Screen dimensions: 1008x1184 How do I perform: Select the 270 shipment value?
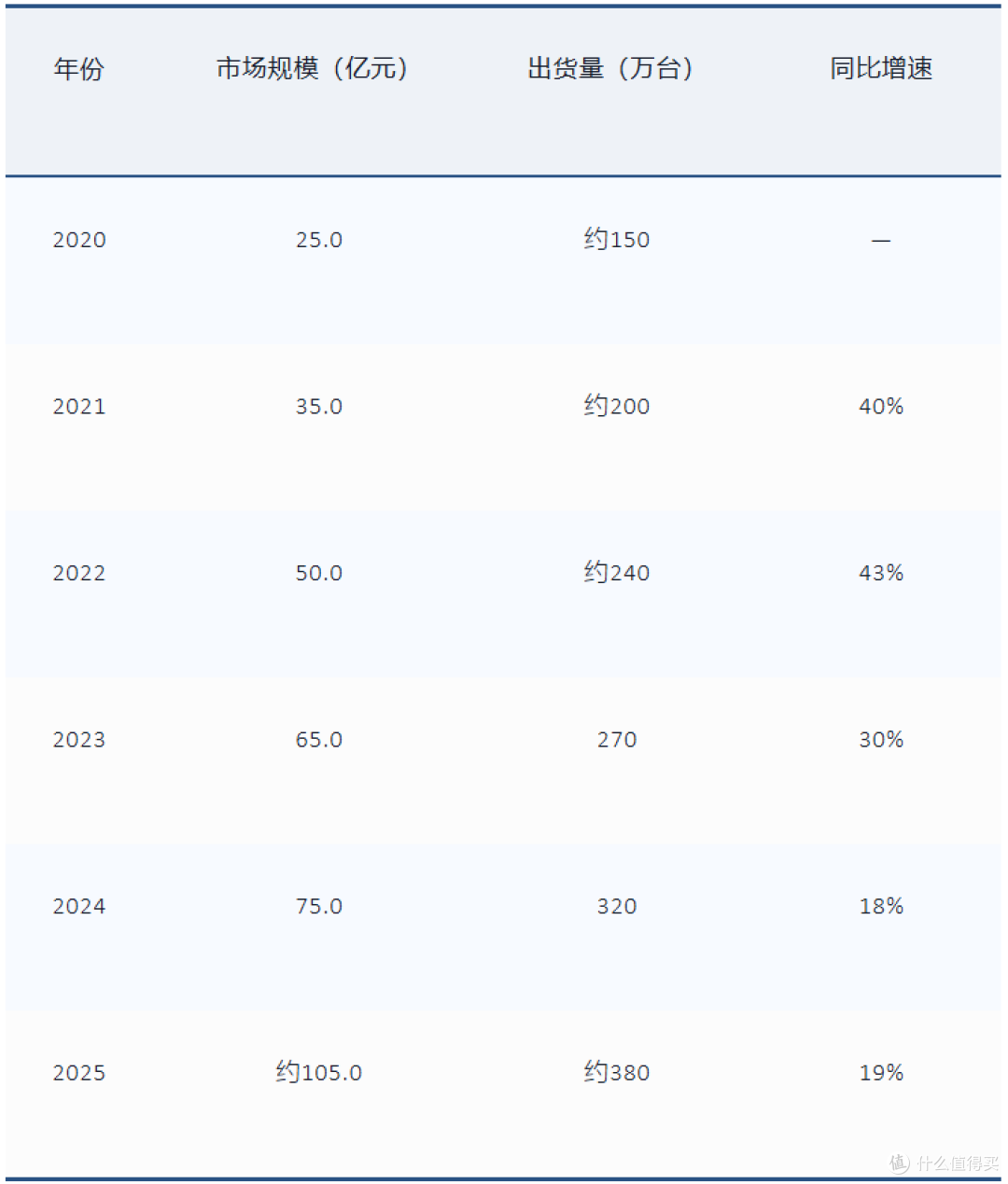[x=617, y=740]
